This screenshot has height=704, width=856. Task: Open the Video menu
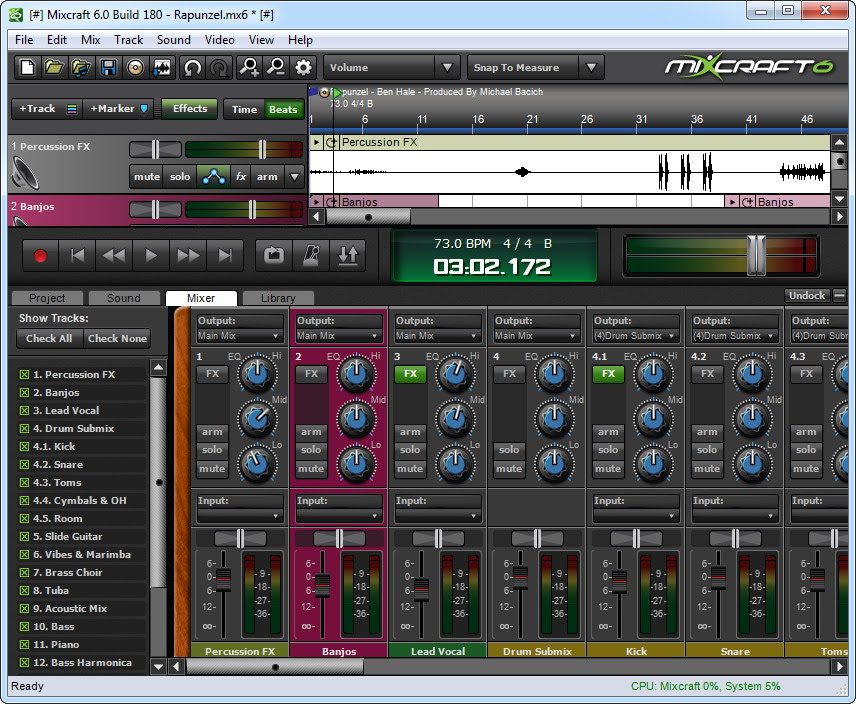[x=219, y=40]
